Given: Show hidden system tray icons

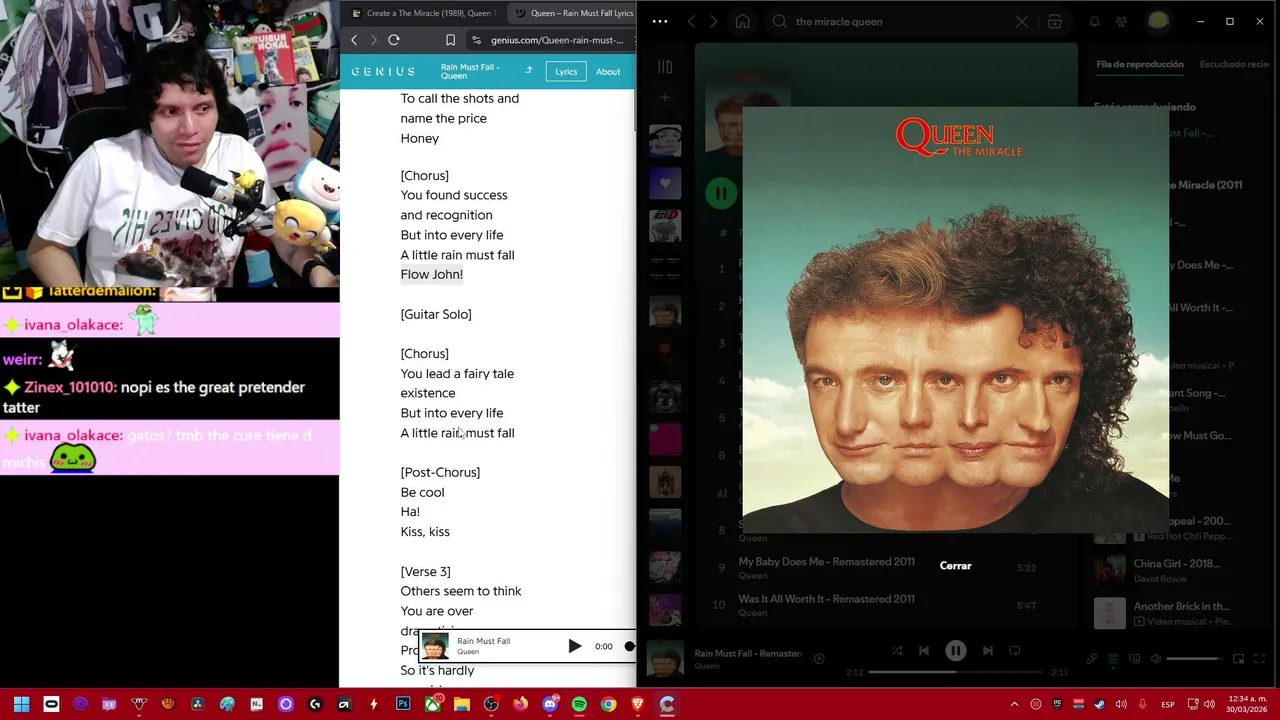Looking at the screenshot, I should coord(1014,704).
